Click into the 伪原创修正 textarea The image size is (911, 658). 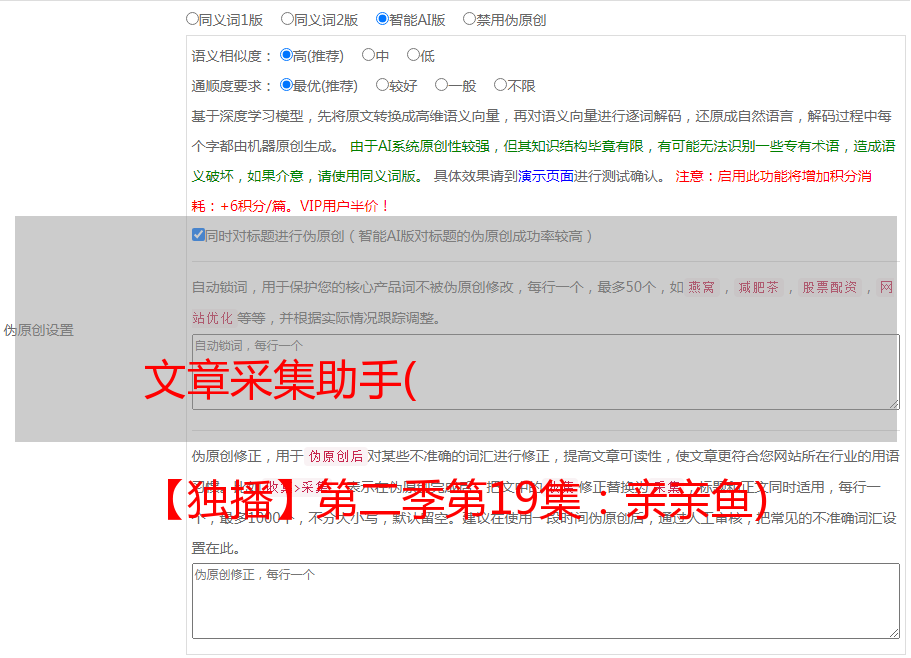click(546, 601)
